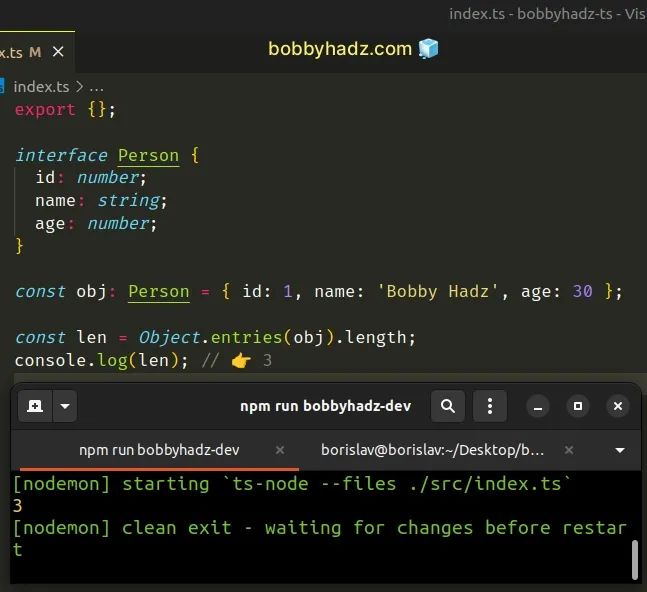Click terminal title 'npm run bobbyhadz-dev'

pyautogui.click(x=326, y=406)
